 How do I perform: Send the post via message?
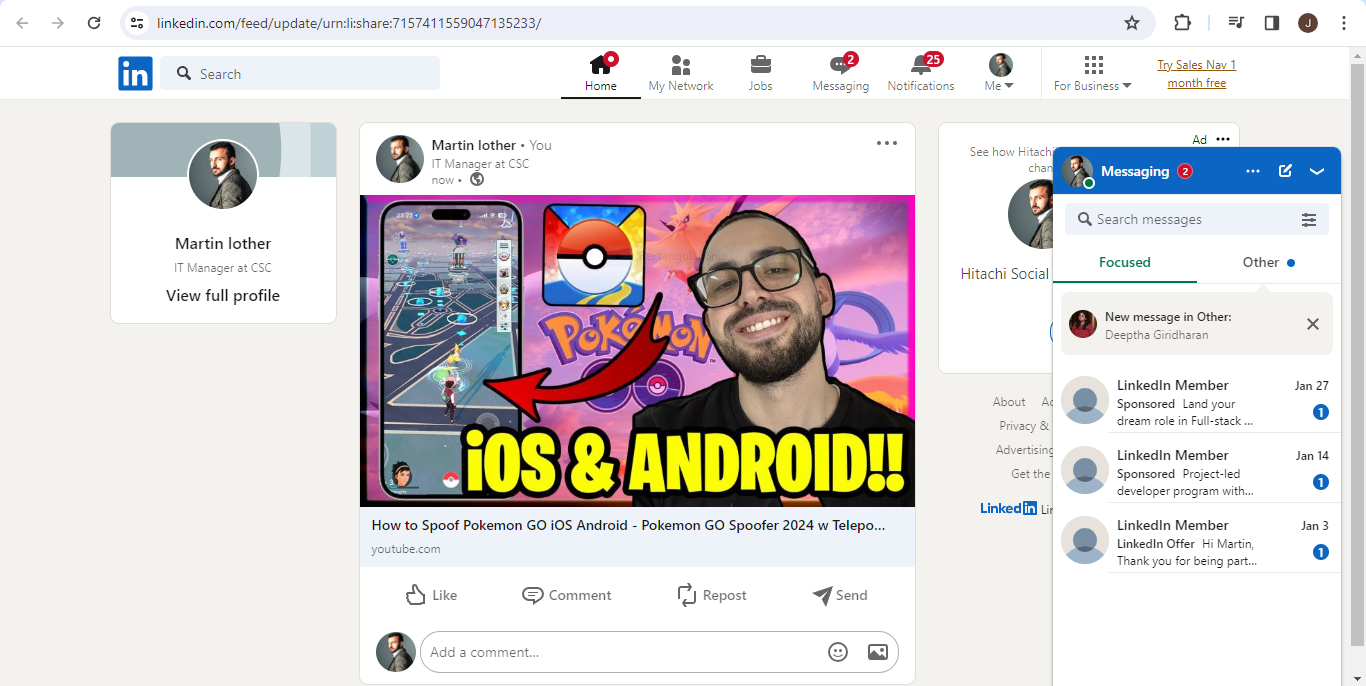point(839,595)
